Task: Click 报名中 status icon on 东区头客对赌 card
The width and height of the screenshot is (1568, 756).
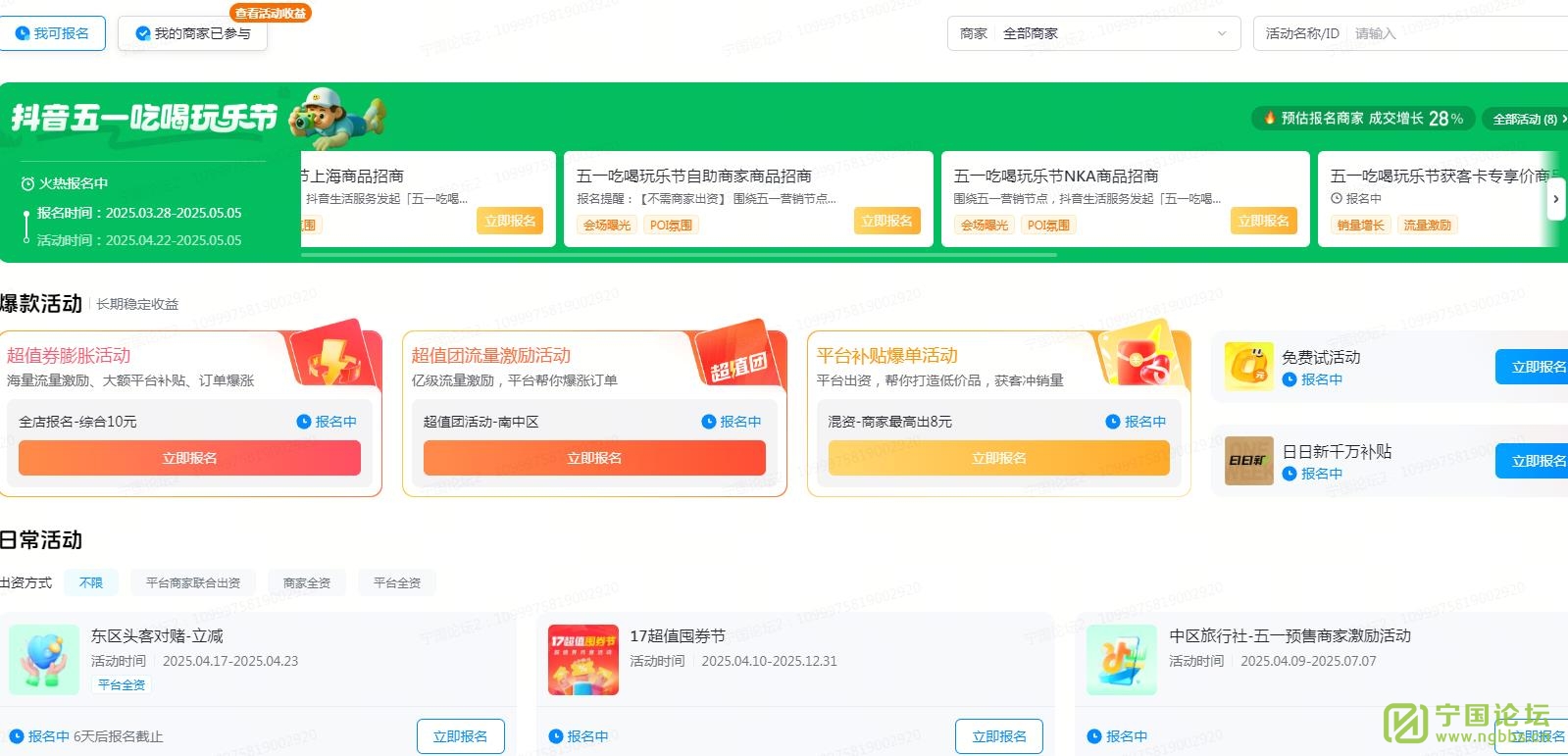Action: click(x=17, y=736)
